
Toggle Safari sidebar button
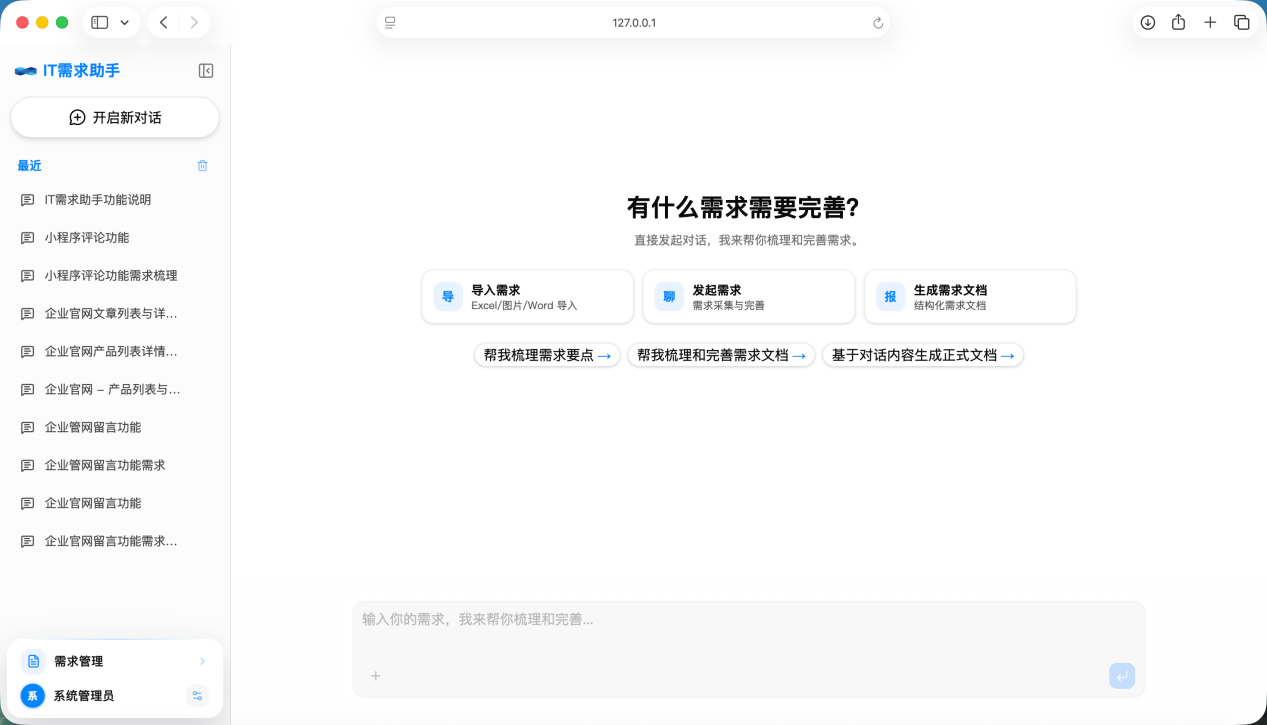(x=100, y=22)
